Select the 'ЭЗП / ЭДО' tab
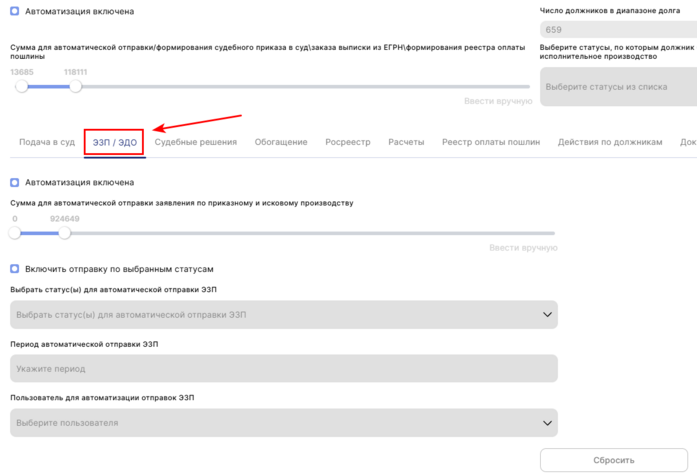697x475 pixels. pyautogui.click(x=115, y=142)
